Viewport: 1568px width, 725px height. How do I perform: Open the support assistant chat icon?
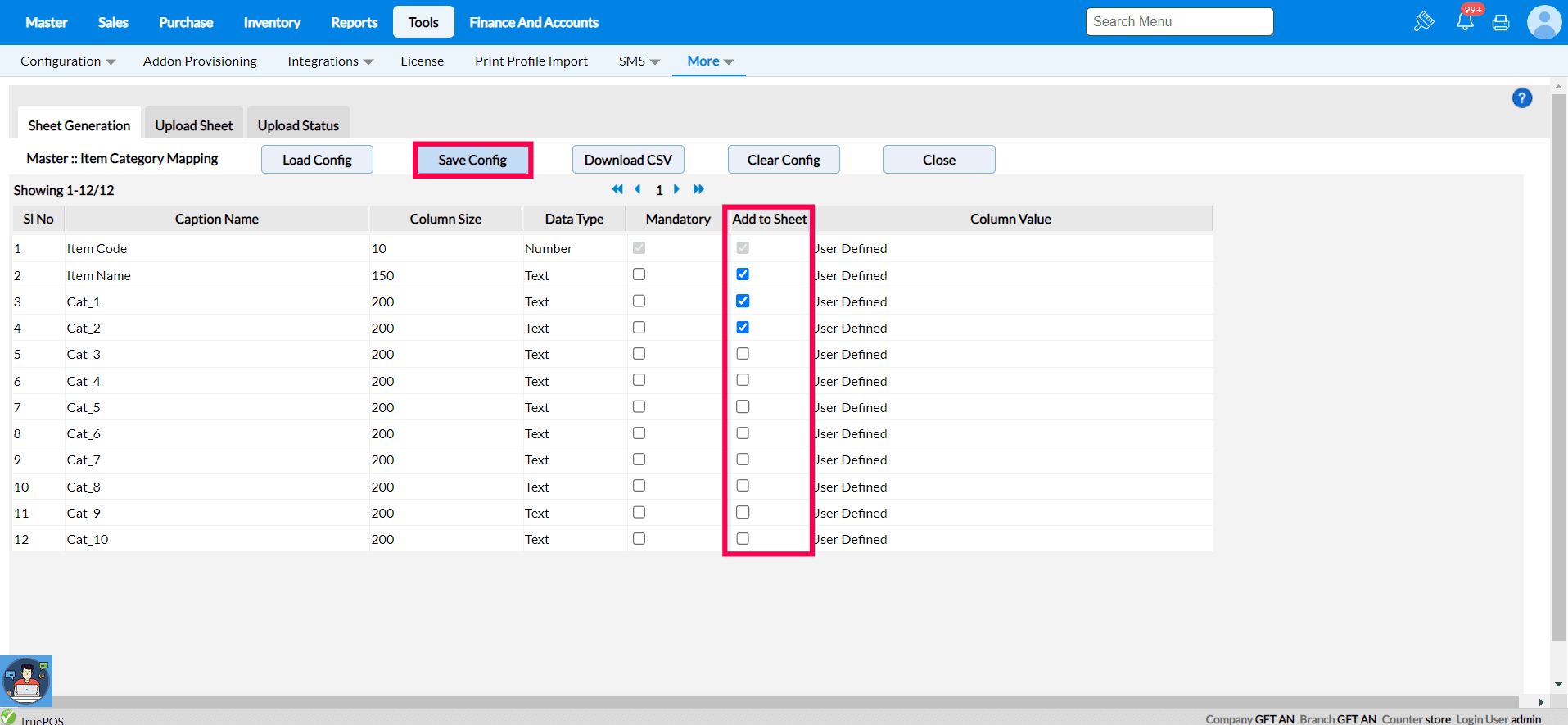click(x=26, y=681)
